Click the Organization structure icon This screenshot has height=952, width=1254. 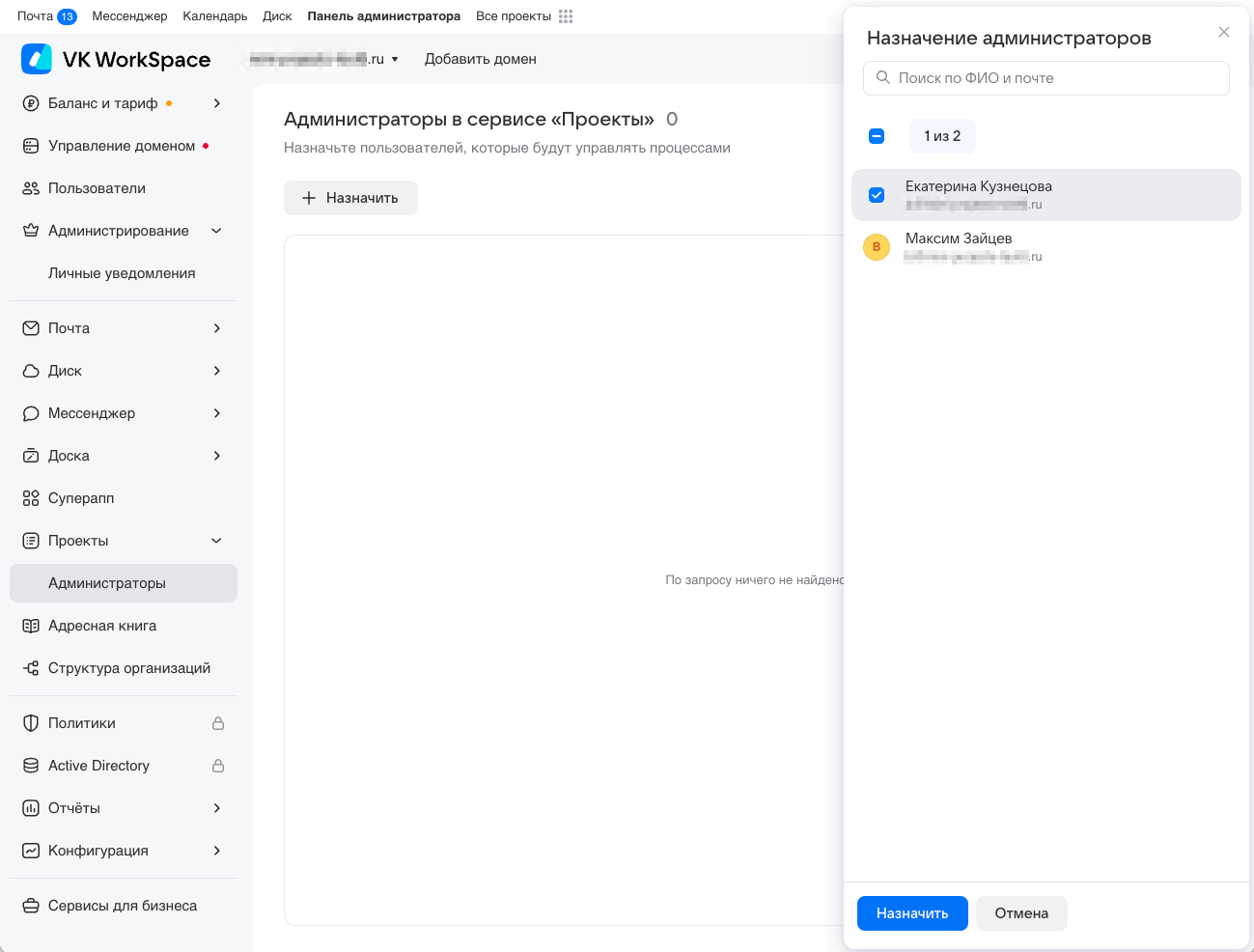31,668
